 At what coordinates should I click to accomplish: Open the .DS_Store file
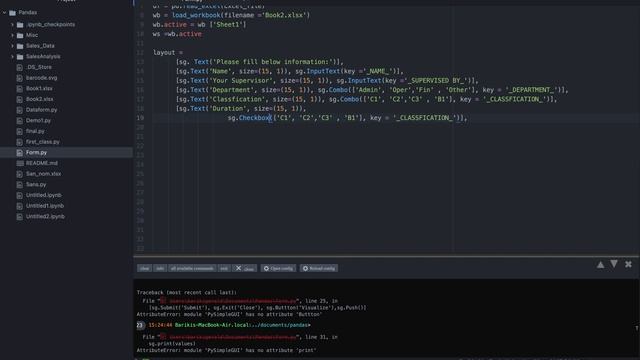(x=39, y=67)
